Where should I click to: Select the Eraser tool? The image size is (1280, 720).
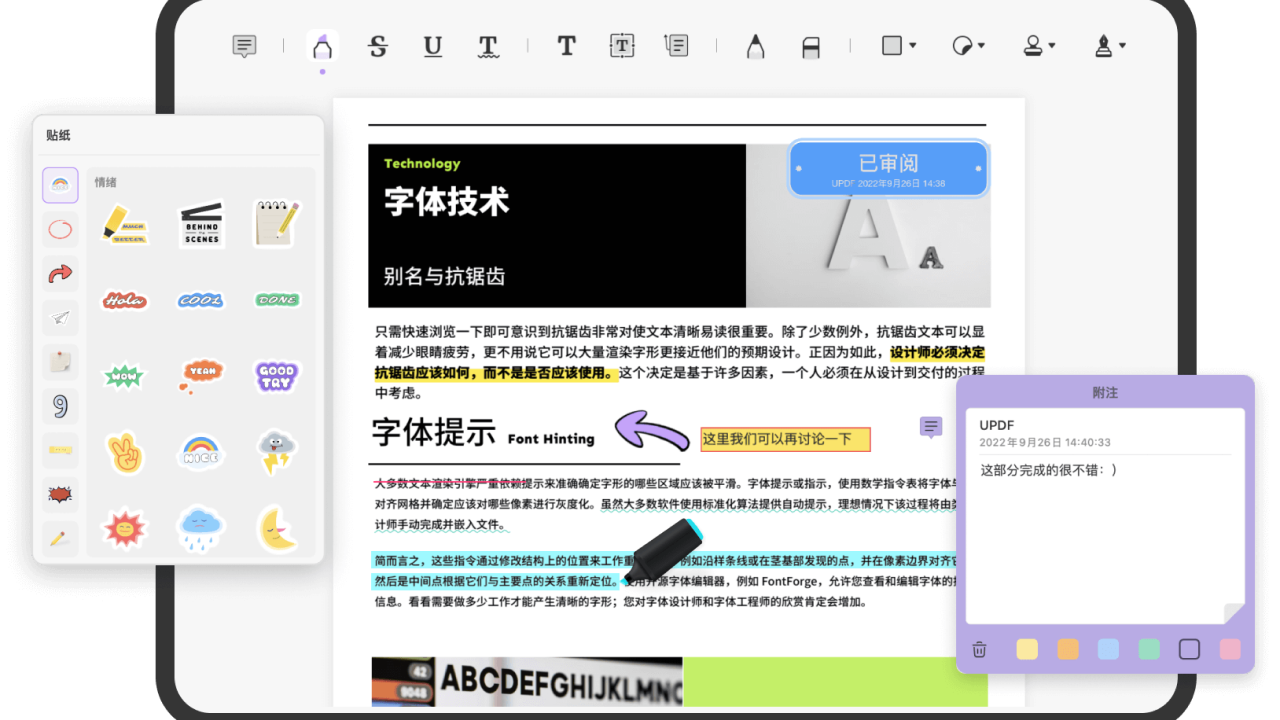pos(810,46)
